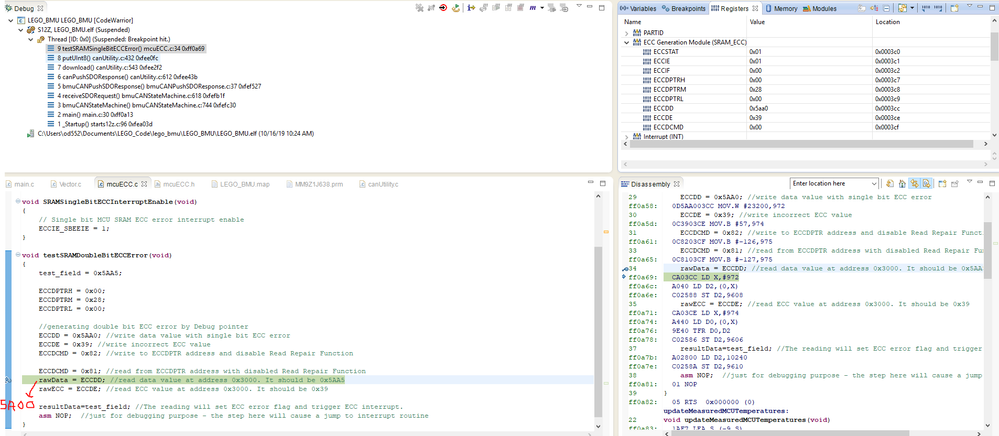This screenshot has height=436, width=999.
Task: Select stack frame 7 download()
Action: point(104,67)
